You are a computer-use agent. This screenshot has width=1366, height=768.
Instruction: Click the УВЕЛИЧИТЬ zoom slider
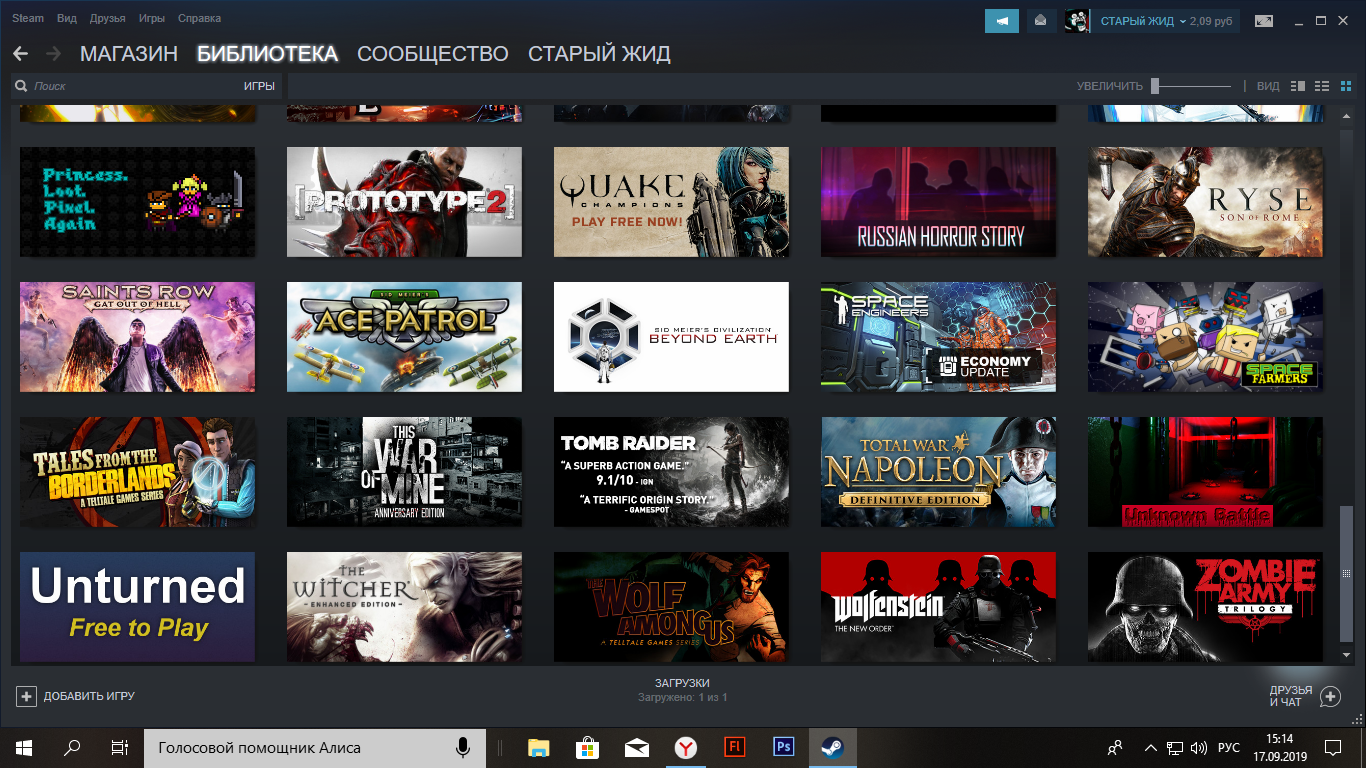(1193, 86)
